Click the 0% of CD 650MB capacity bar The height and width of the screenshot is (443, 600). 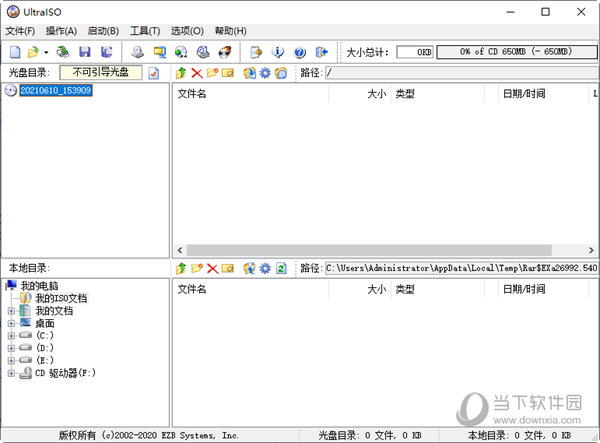pos(517,52)
